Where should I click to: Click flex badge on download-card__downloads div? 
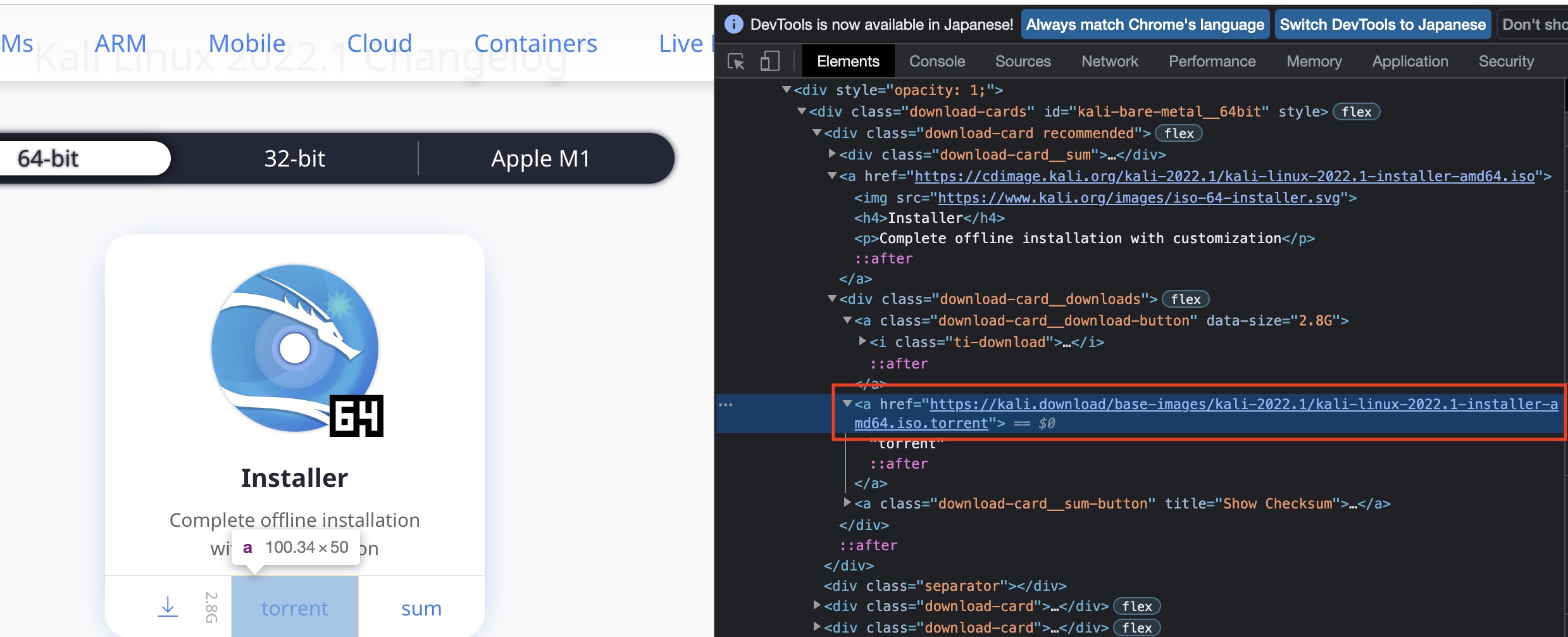(x=1185, y=300)
